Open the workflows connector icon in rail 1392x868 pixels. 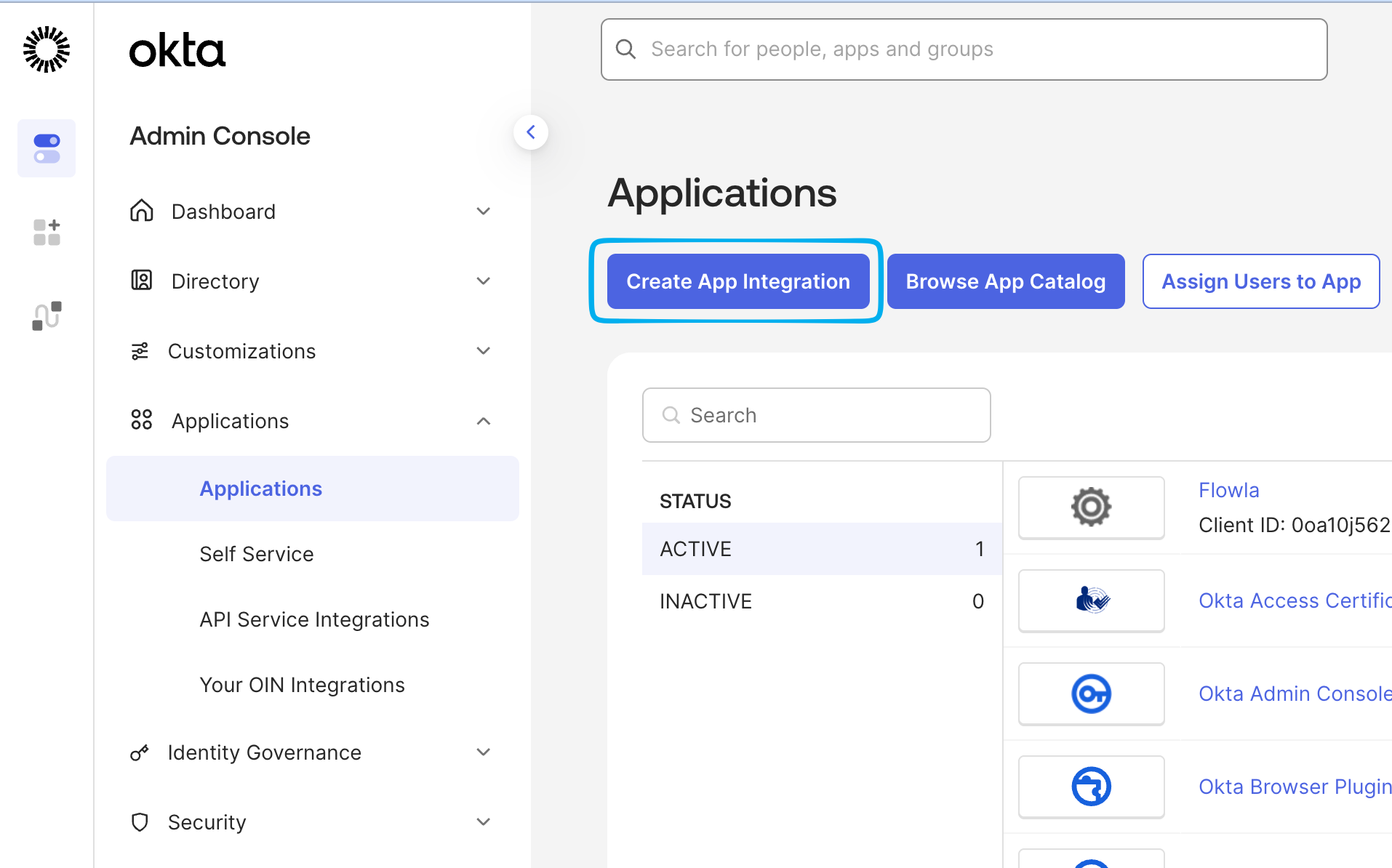click(47, 316)
